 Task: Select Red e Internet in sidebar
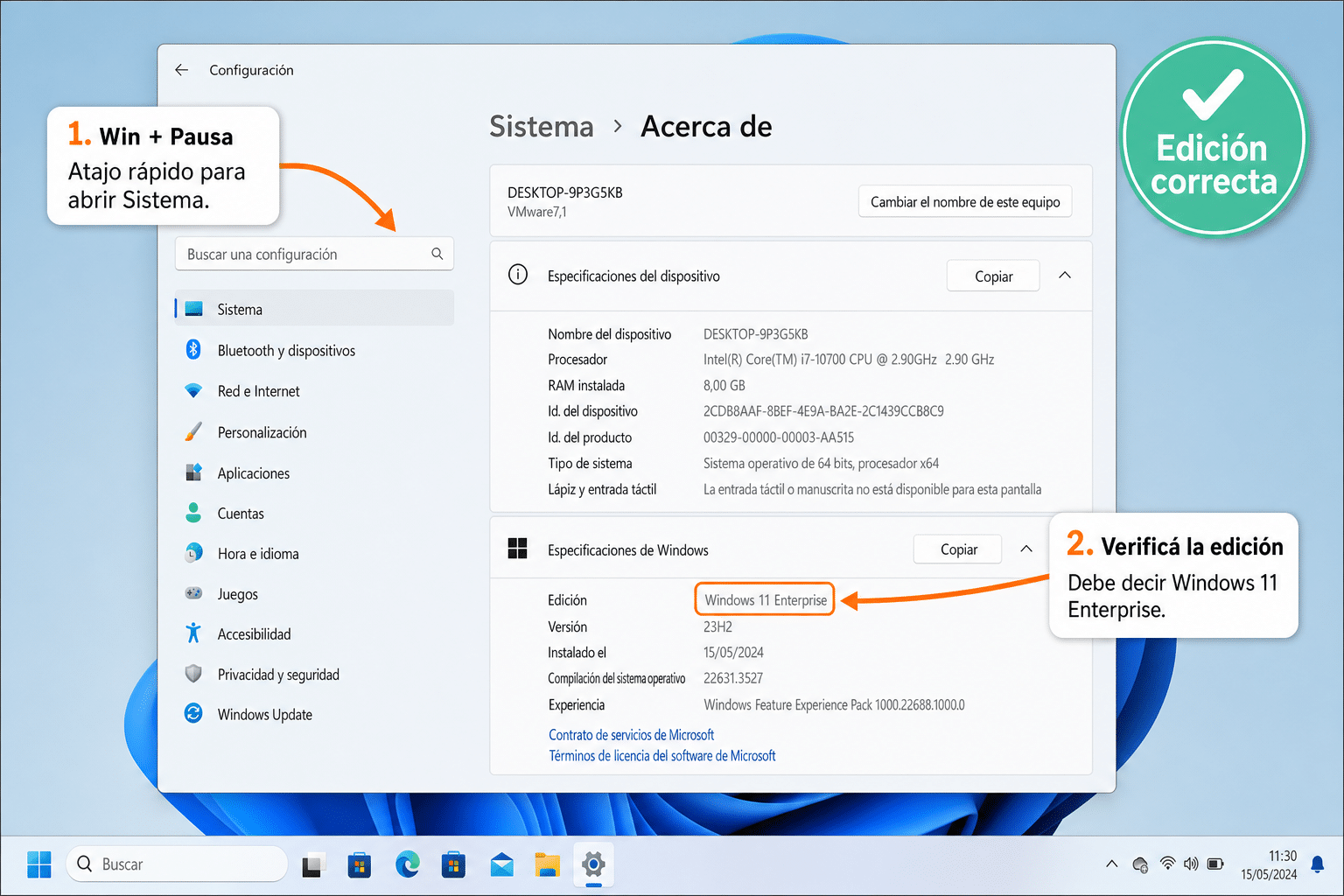coord(314,391)
